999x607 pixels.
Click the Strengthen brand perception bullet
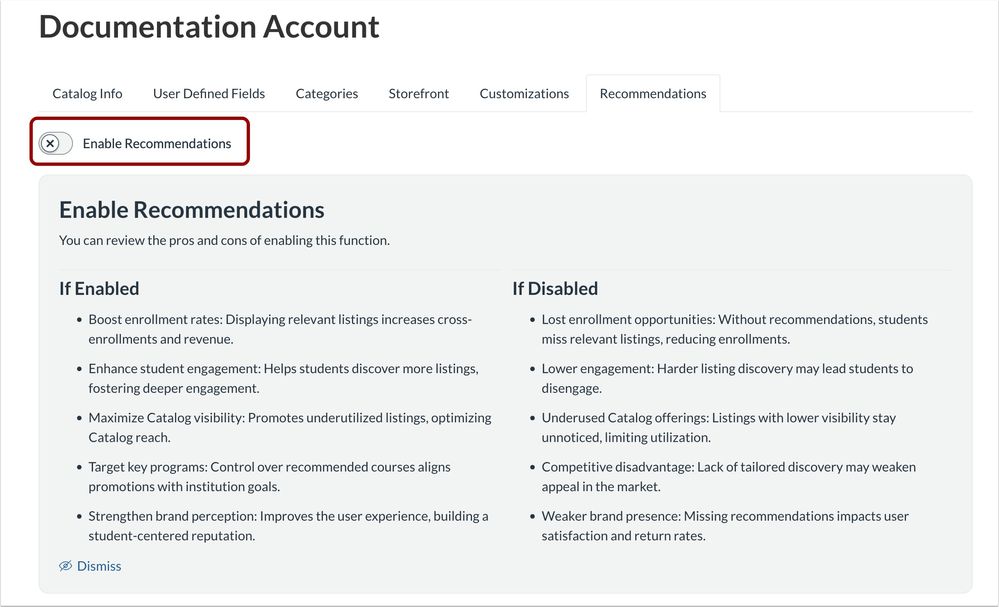pos(288,525)
